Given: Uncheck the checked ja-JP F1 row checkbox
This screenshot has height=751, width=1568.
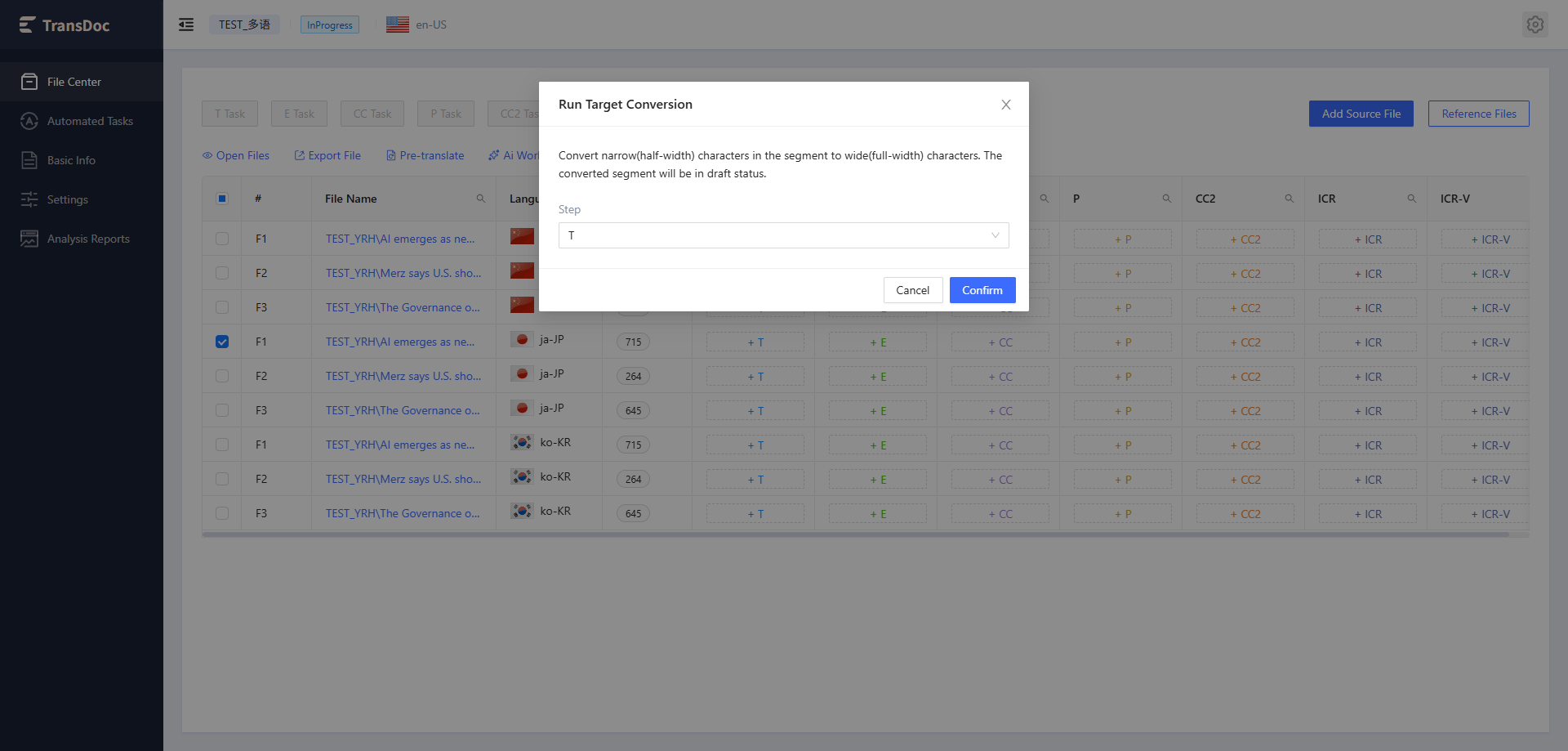Looking at the screenshot, I should (x=222, y=342).
